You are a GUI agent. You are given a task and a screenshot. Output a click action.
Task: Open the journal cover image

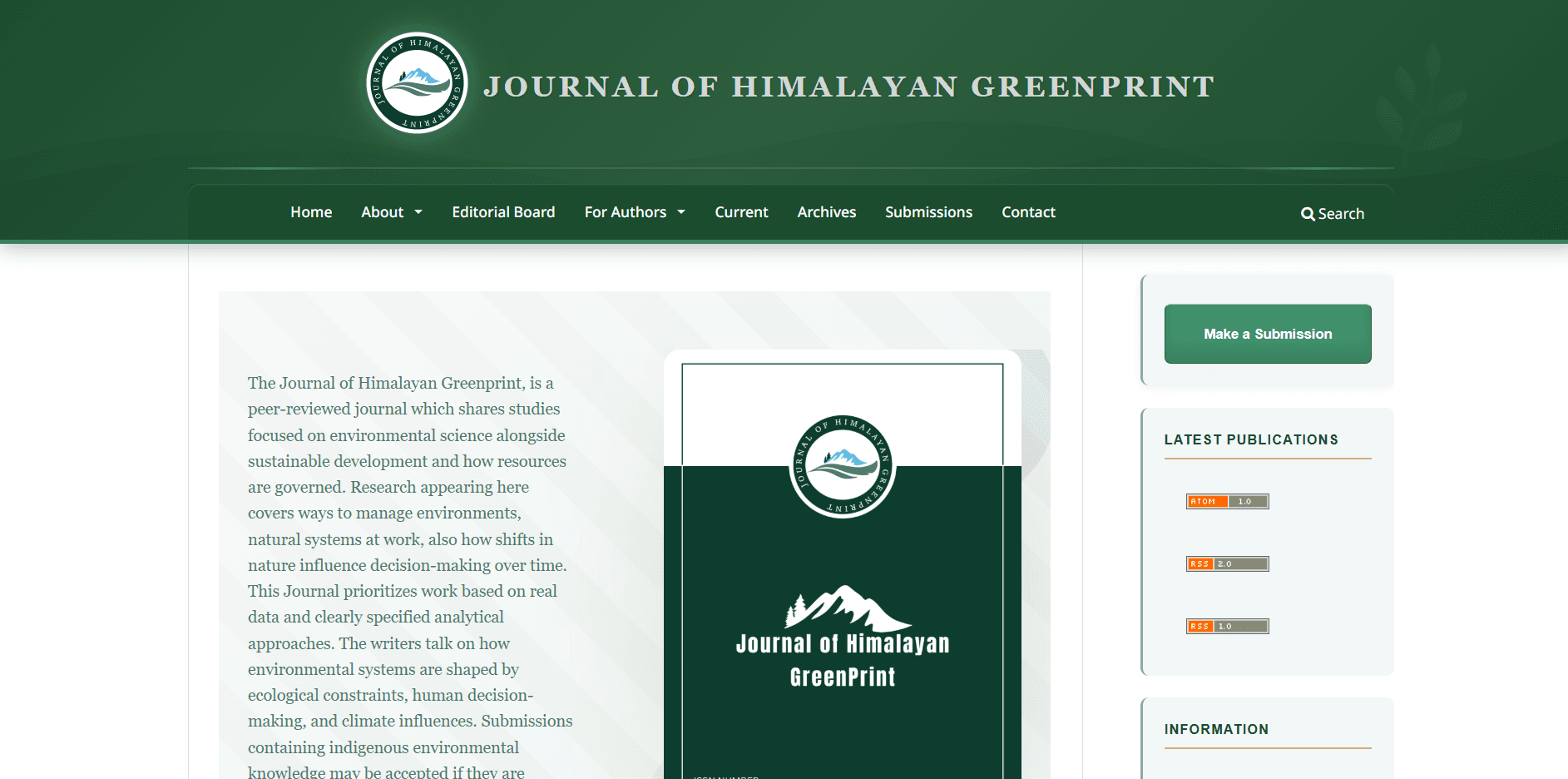(842, 564)
